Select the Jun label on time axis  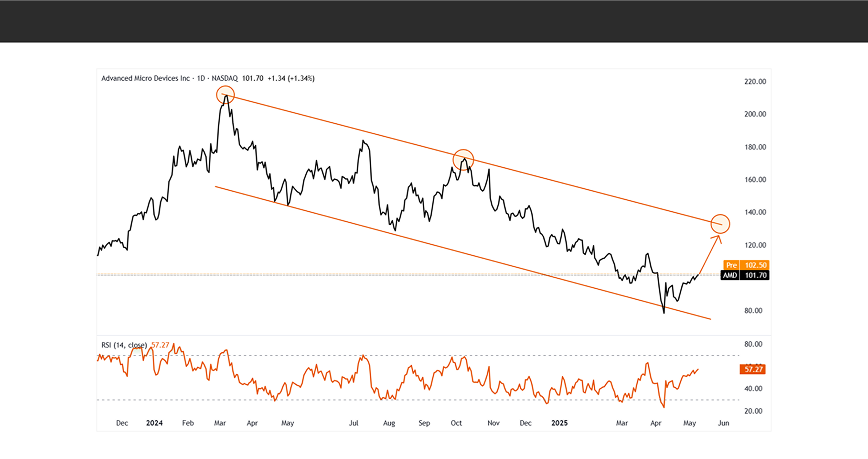(x=723, y=424)
